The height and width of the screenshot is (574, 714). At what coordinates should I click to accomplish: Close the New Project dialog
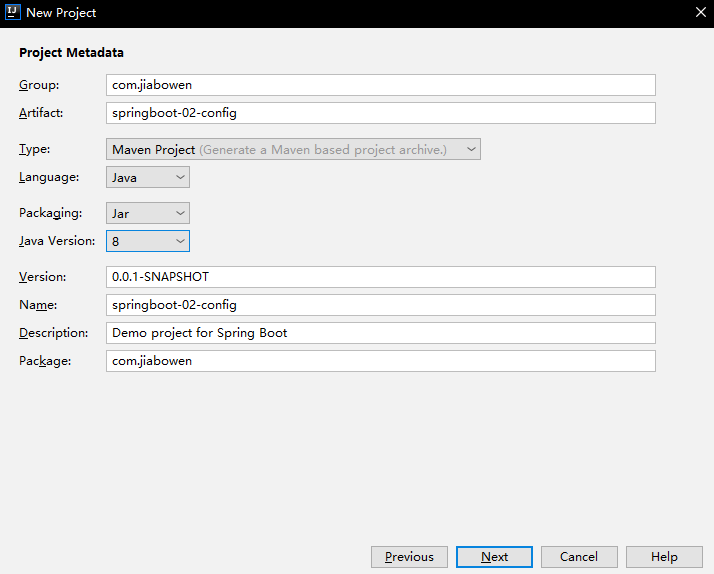point(701,12)
